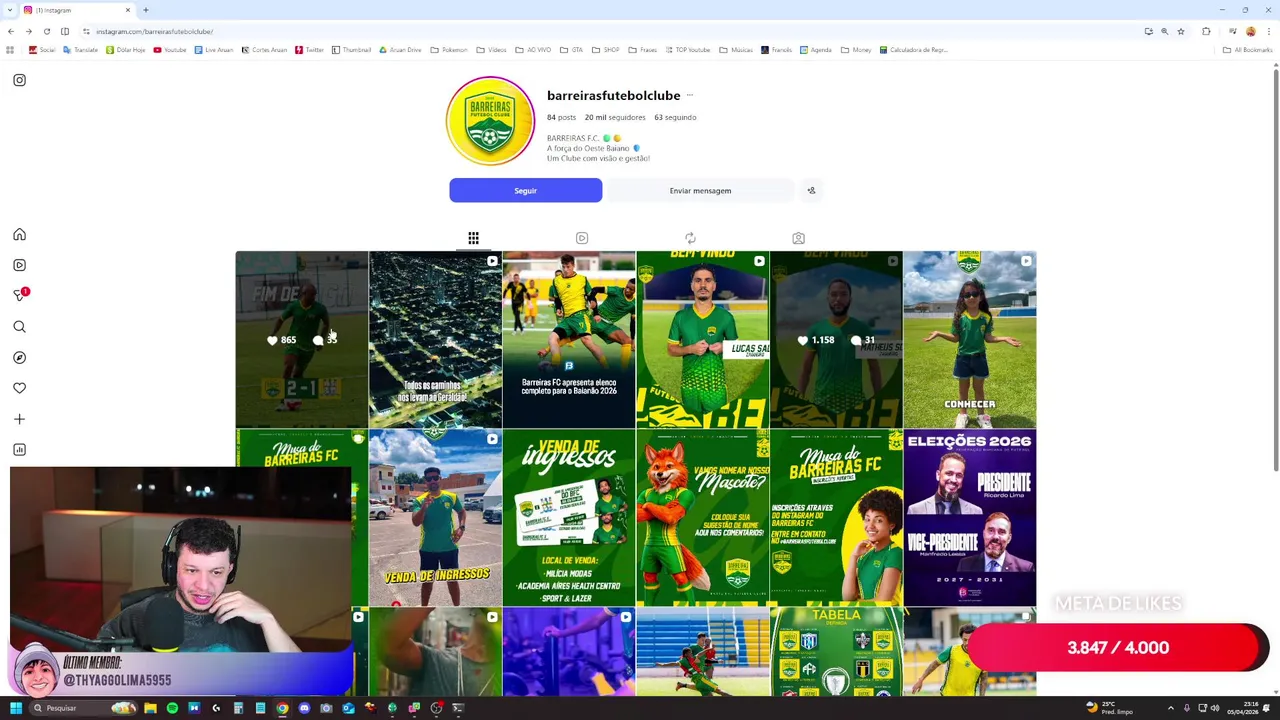Open the Twitter bookmark
This screenshot has height=720, width=1280.
[309, 49]
